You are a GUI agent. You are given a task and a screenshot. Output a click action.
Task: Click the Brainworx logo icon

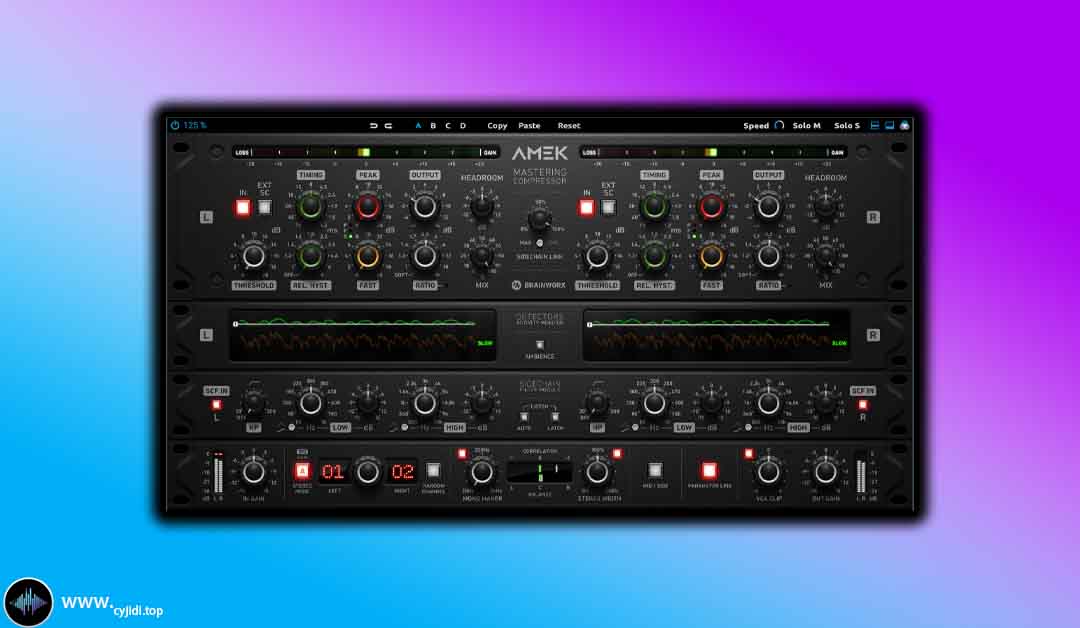coord(517,285)
